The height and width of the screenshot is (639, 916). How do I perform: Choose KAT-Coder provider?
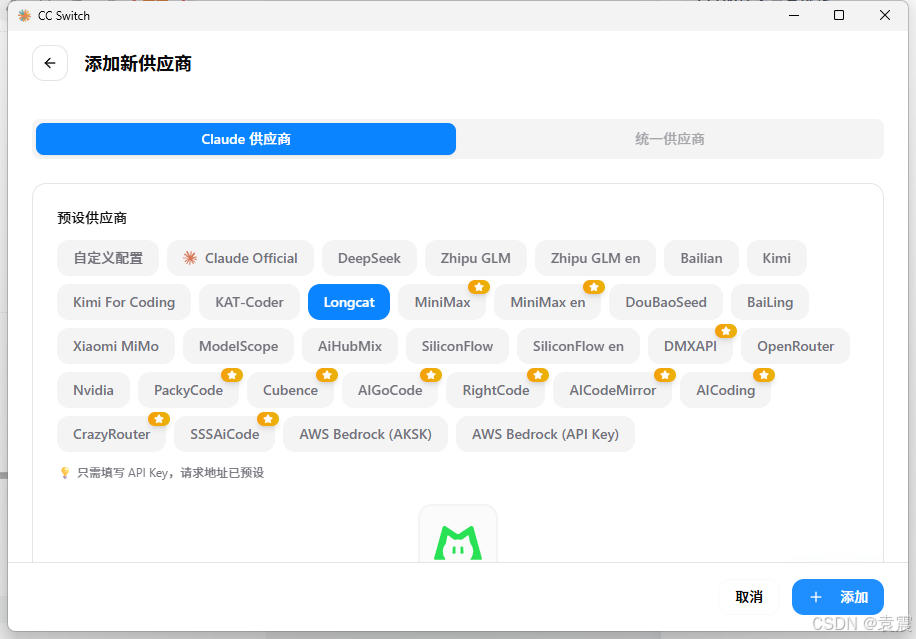pyautogui.click(x=249, y=302)
